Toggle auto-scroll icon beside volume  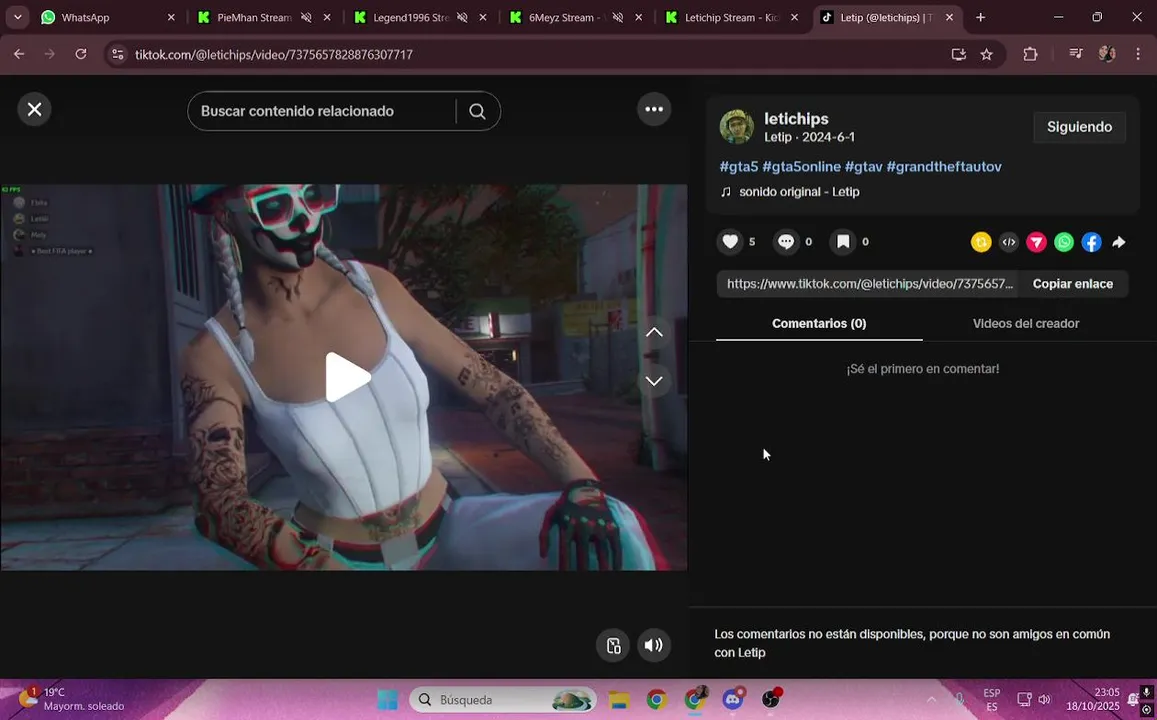click(x=613, y=645)
